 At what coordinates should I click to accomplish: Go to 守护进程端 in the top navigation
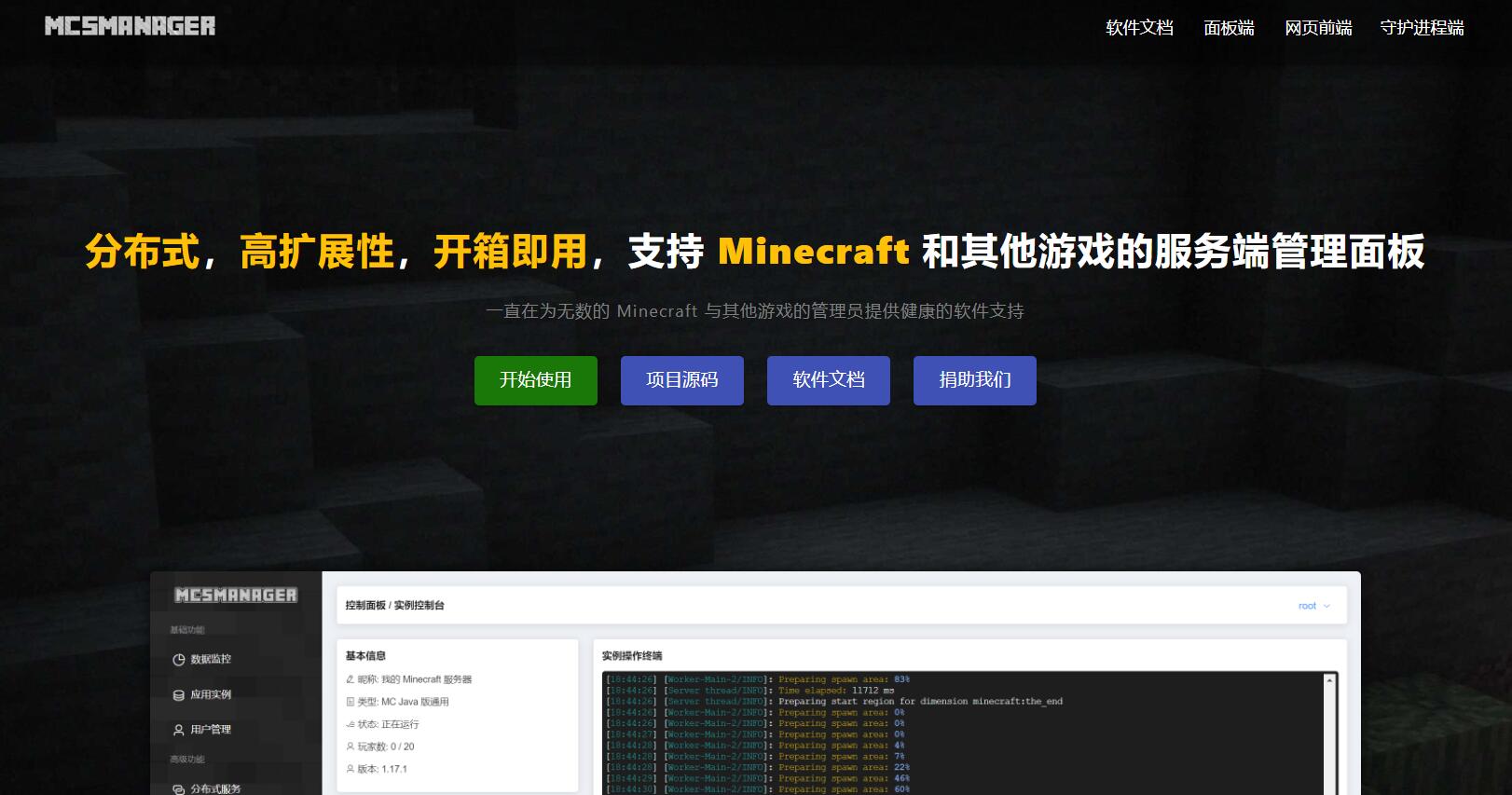[1422, 28]
